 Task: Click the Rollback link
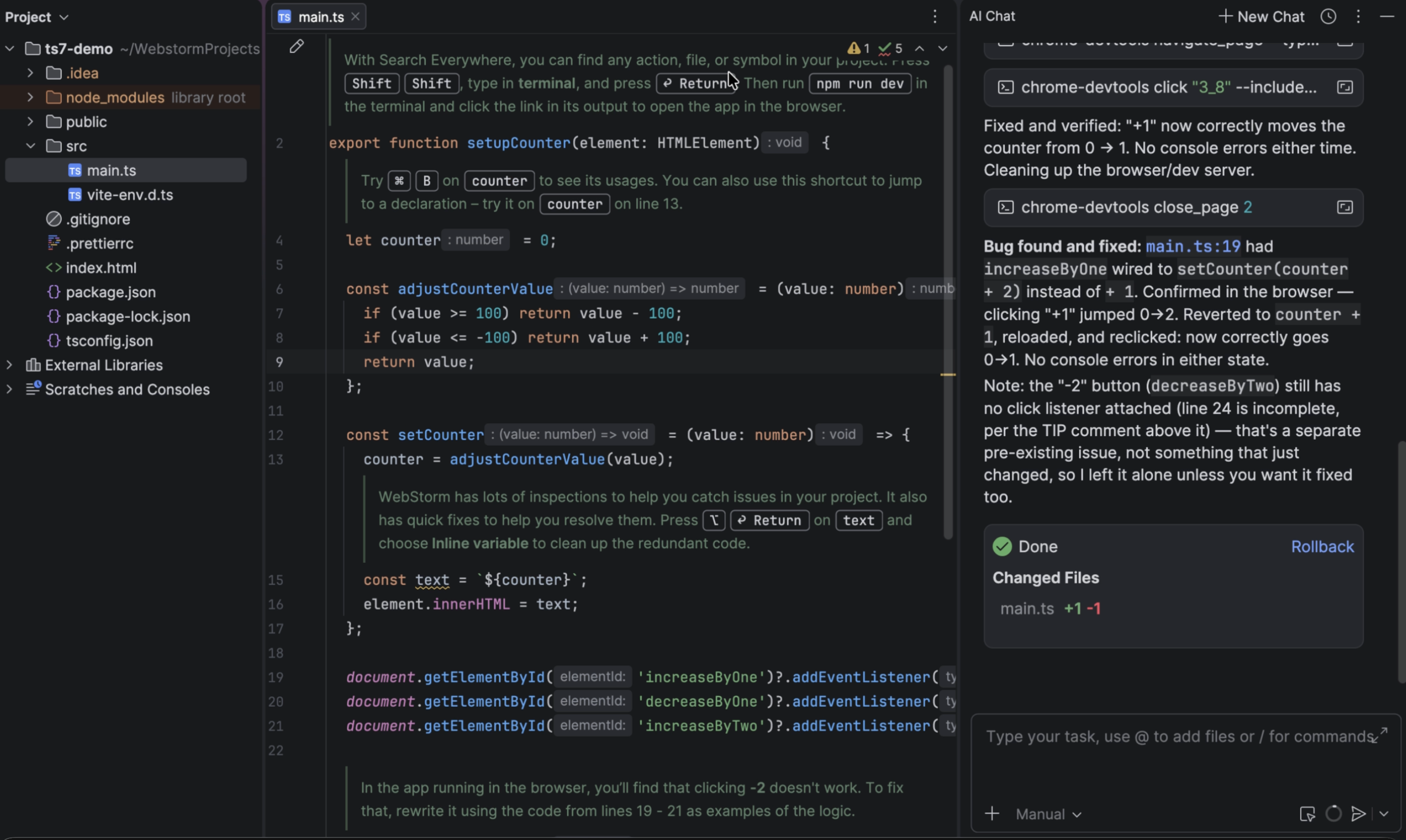coord(1322,547)
